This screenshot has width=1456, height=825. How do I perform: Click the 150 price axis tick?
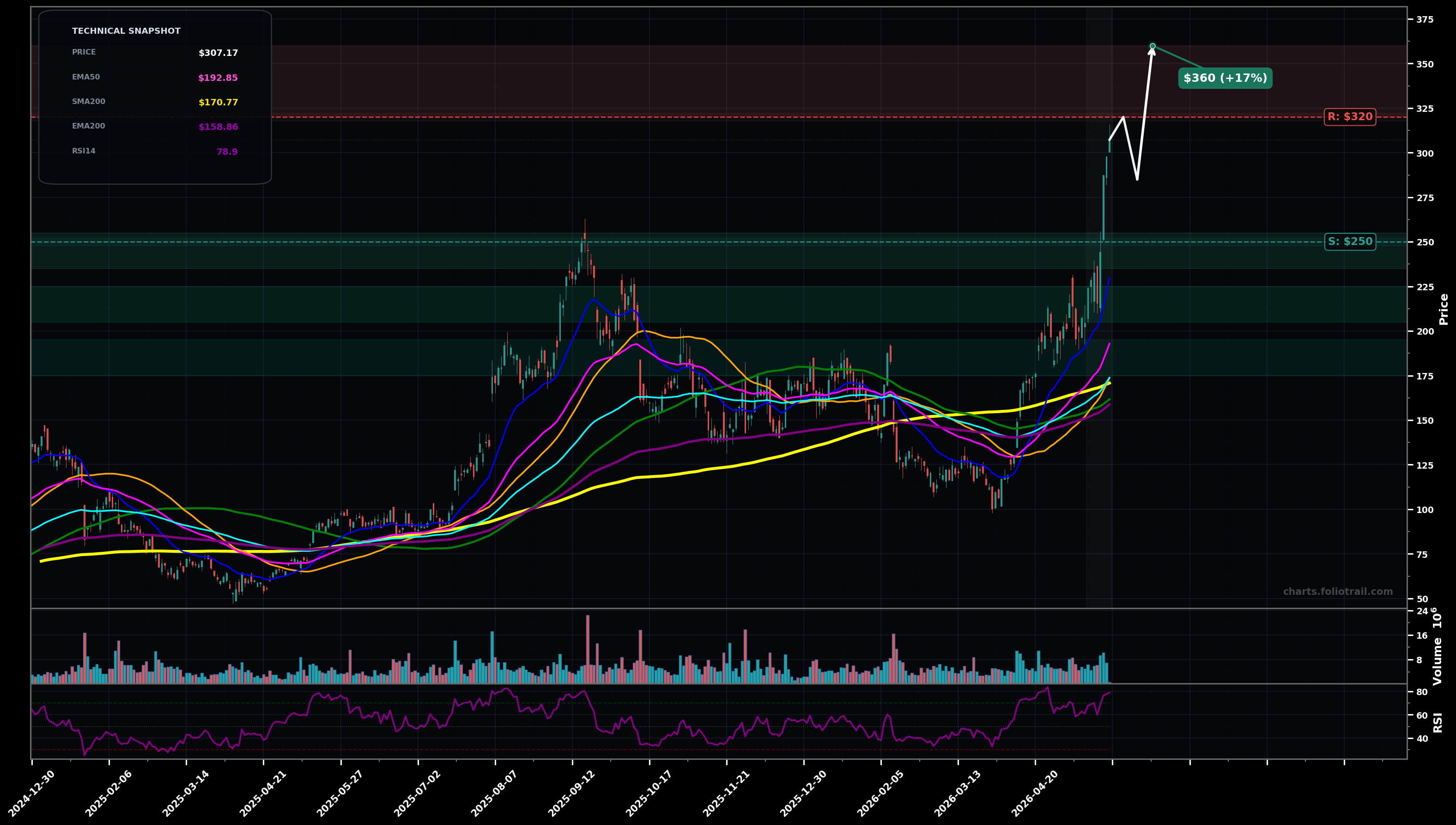[1425, 421]
